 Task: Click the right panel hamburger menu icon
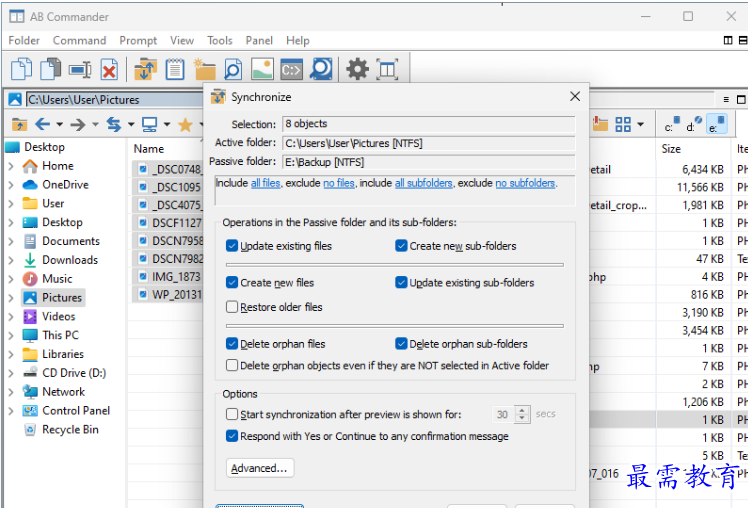pos(726,100)
